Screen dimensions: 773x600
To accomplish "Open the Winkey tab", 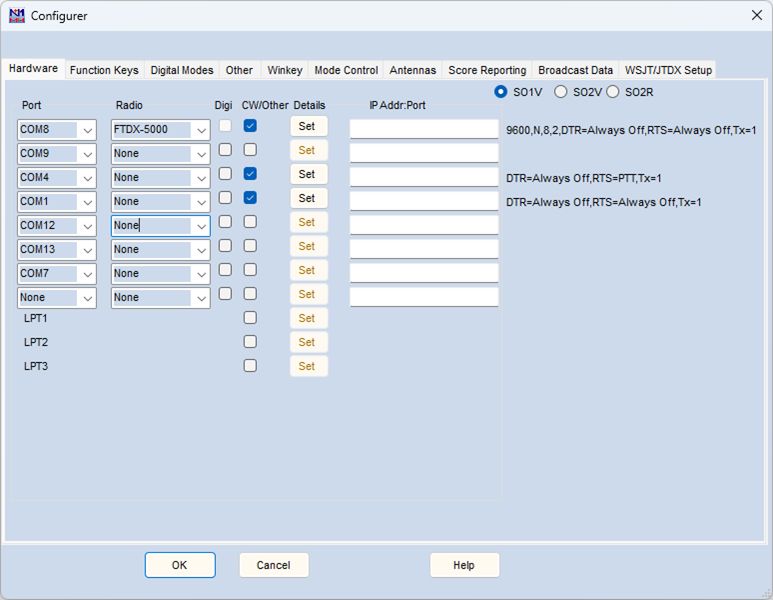I will (285, 70).
